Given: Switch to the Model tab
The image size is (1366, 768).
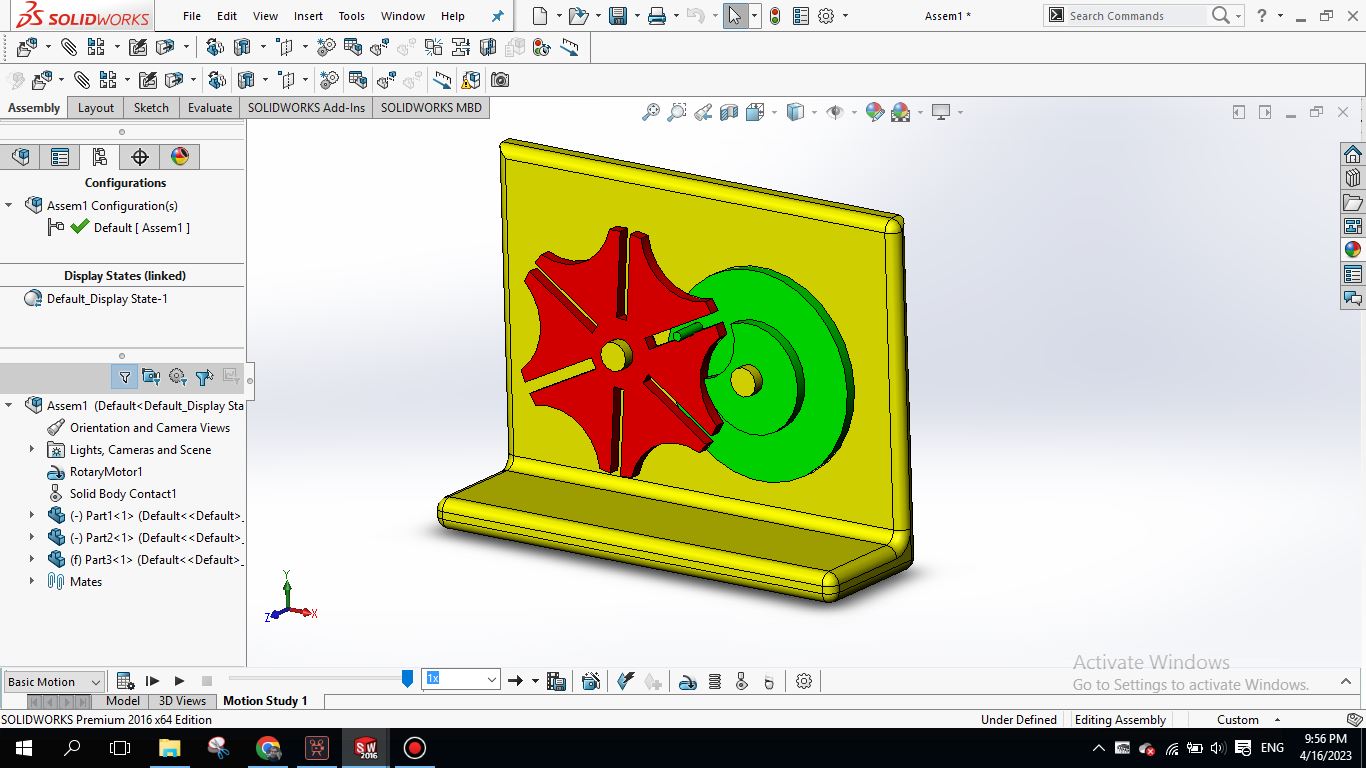Looking at the screenshot, I should tap(123, 701).
